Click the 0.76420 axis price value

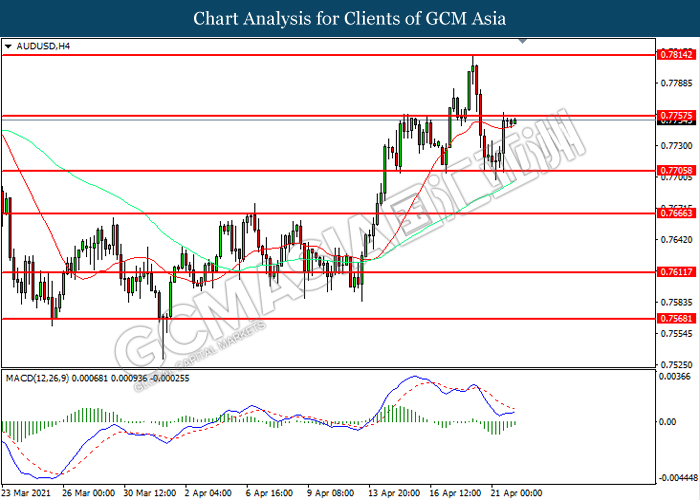click(676, 240)
